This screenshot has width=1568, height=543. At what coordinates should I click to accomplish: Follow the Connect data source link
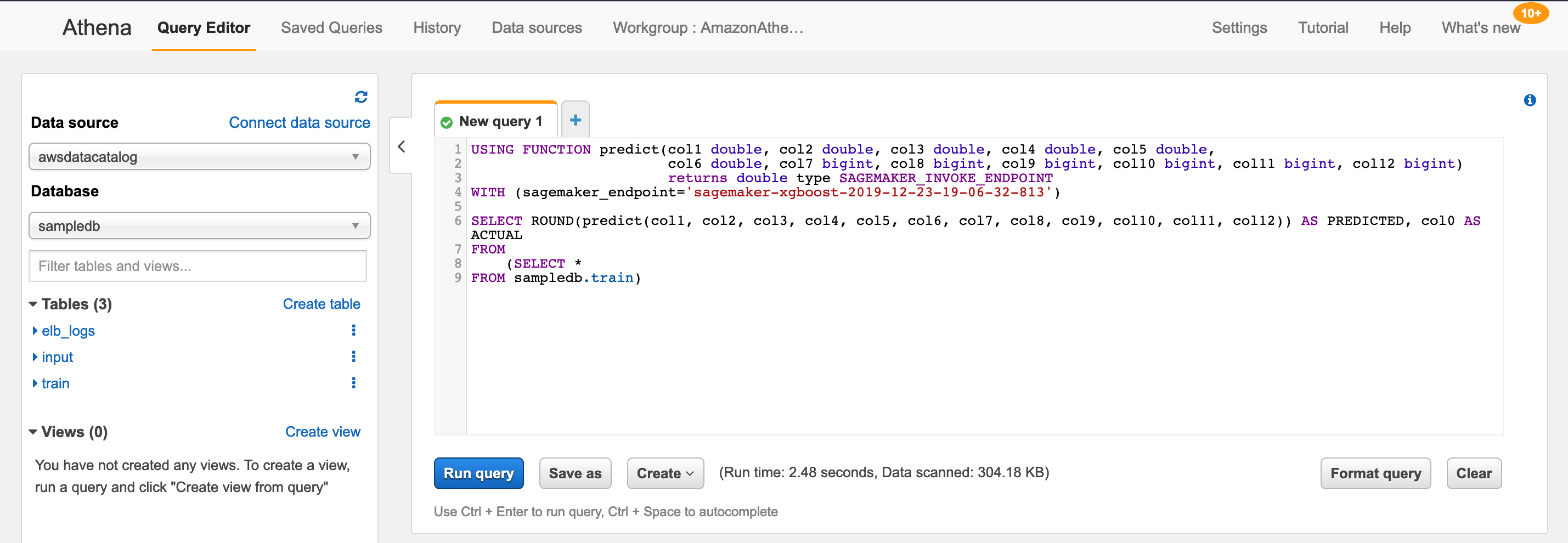tap(300, 122)
